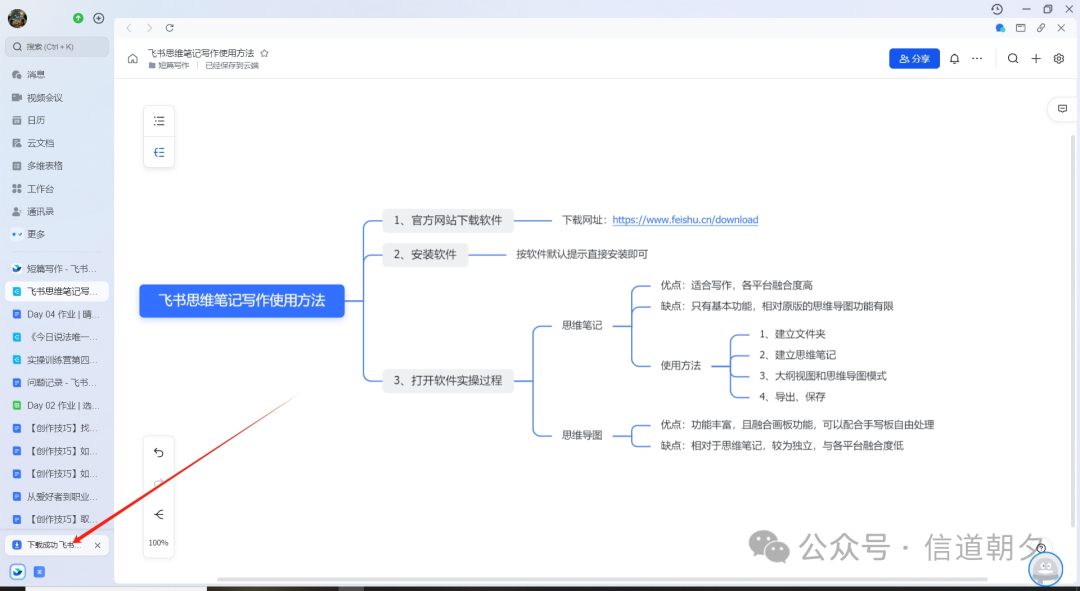This screenshot has height=591, width=1080.
Task: Copy link with the chain icon
Action: [1041, 28]
